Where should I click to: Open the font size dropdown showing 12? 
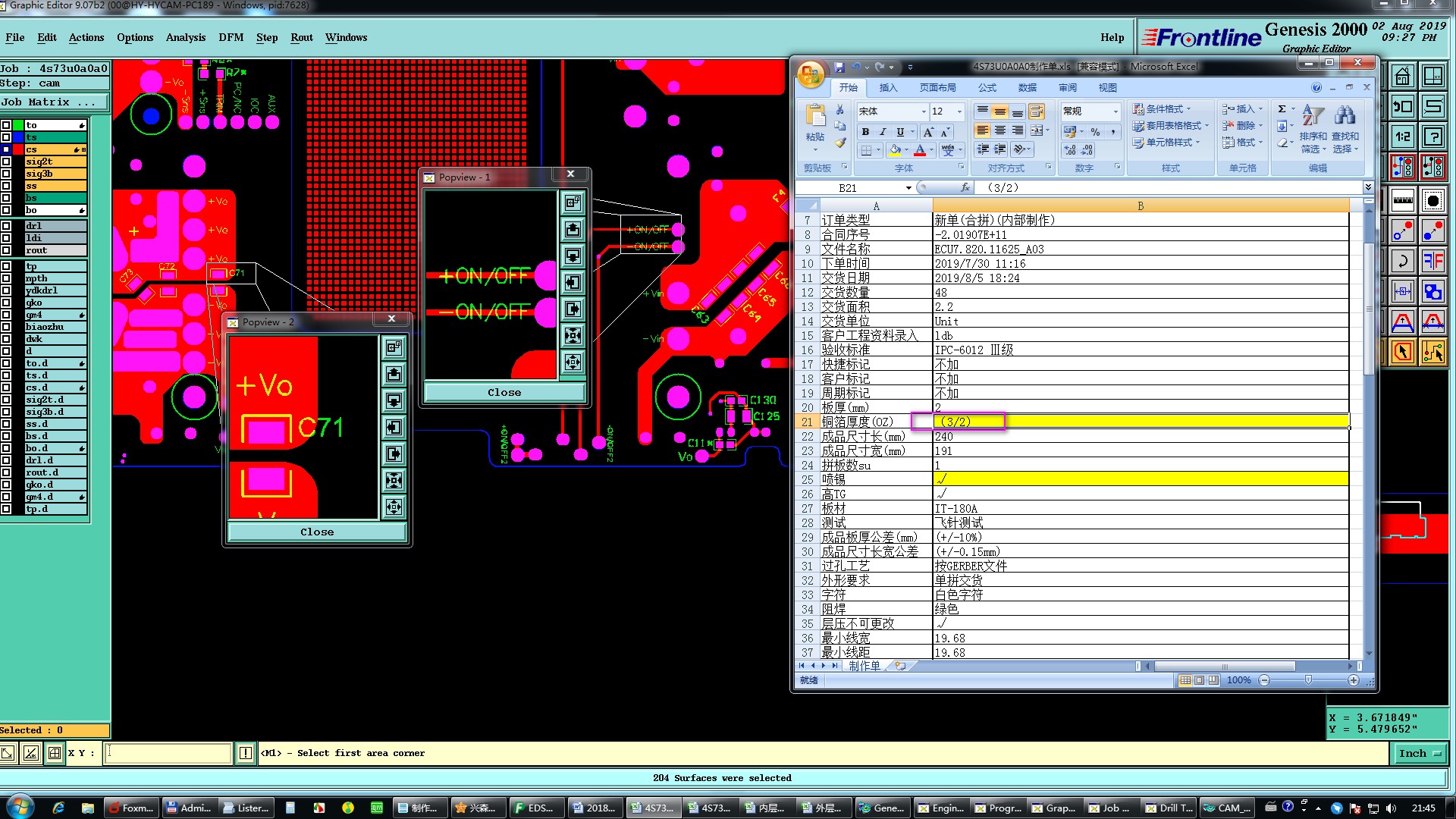959,111
